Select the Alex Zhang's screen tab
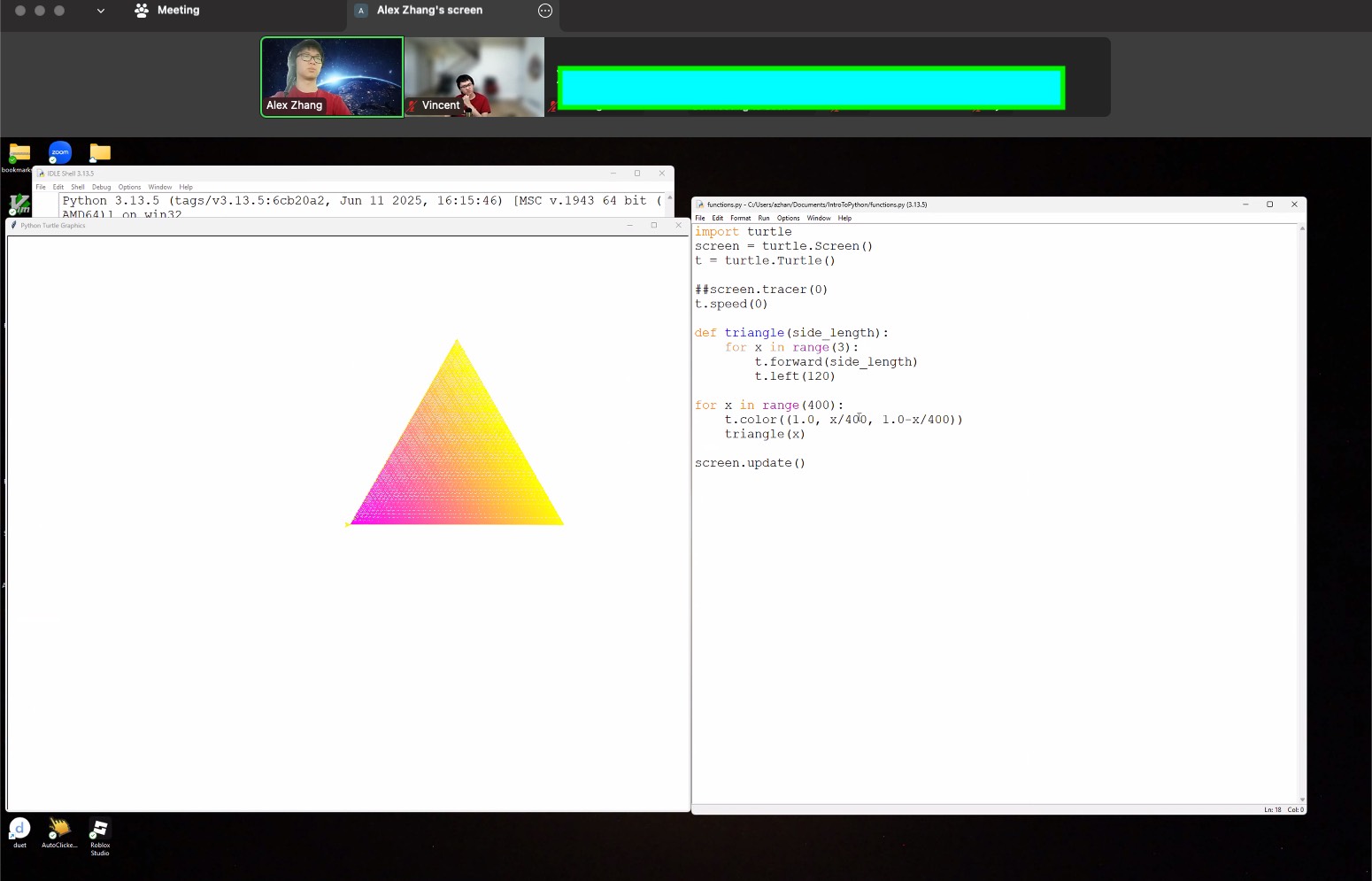The height and width of the screenshot is (881, 1372). click(x=429, y=11)
